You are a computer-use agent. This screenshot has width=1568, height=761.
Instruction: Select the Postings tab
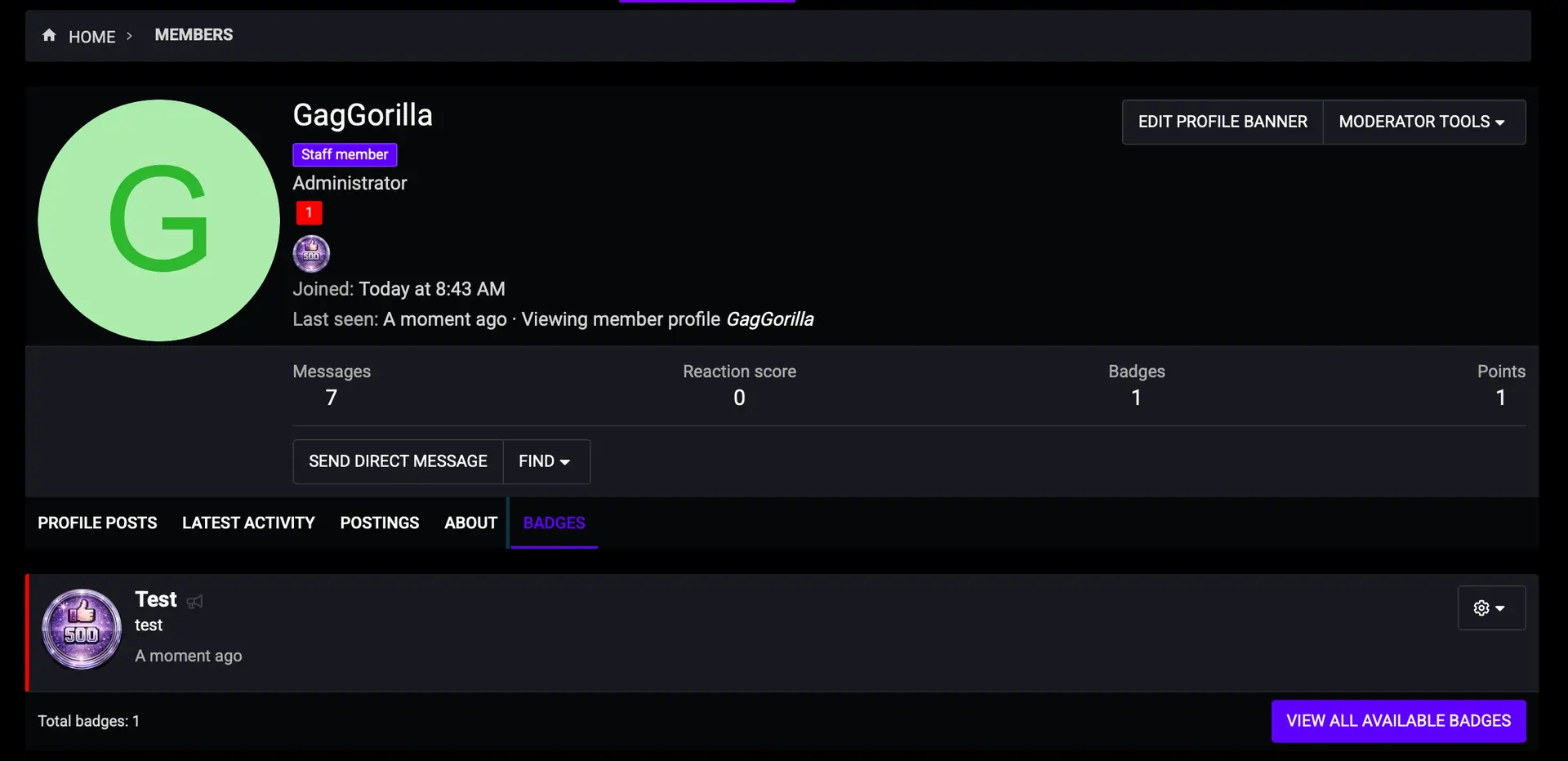[380, 523]
